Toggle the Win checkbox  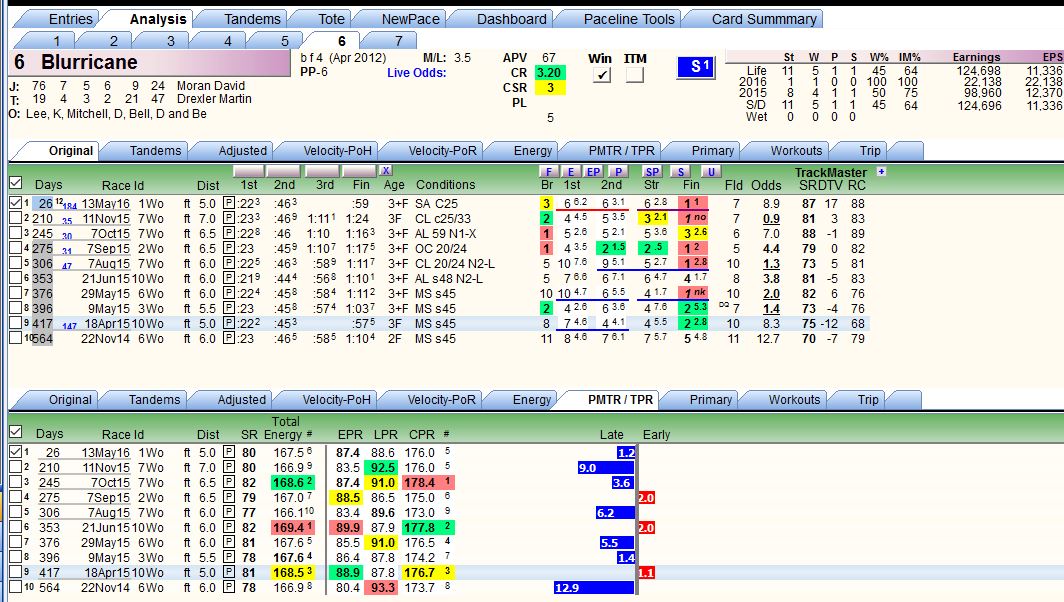(x=601, y=75)
